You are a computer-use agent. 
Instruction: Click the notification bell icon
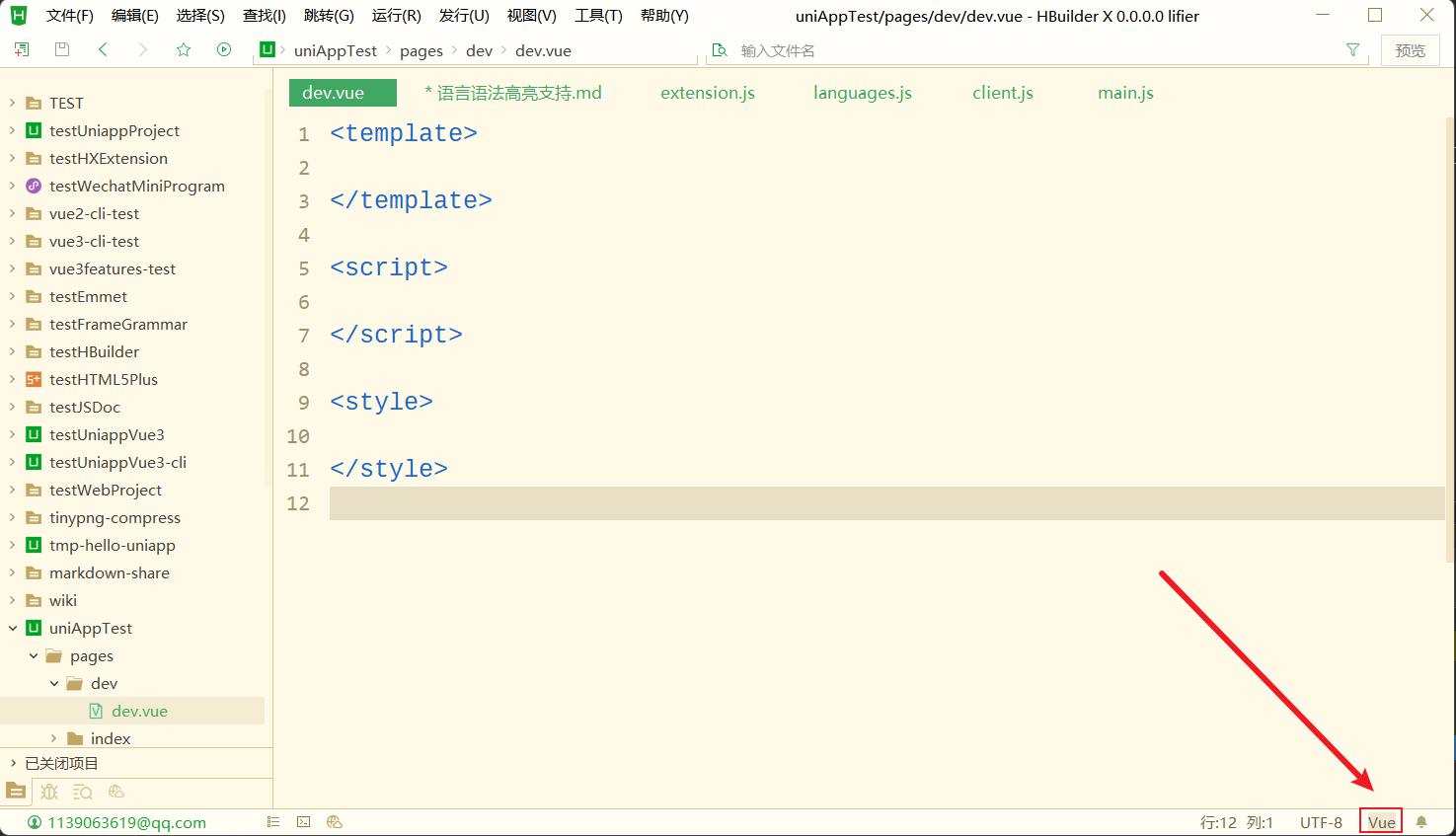click(1421, 822)
